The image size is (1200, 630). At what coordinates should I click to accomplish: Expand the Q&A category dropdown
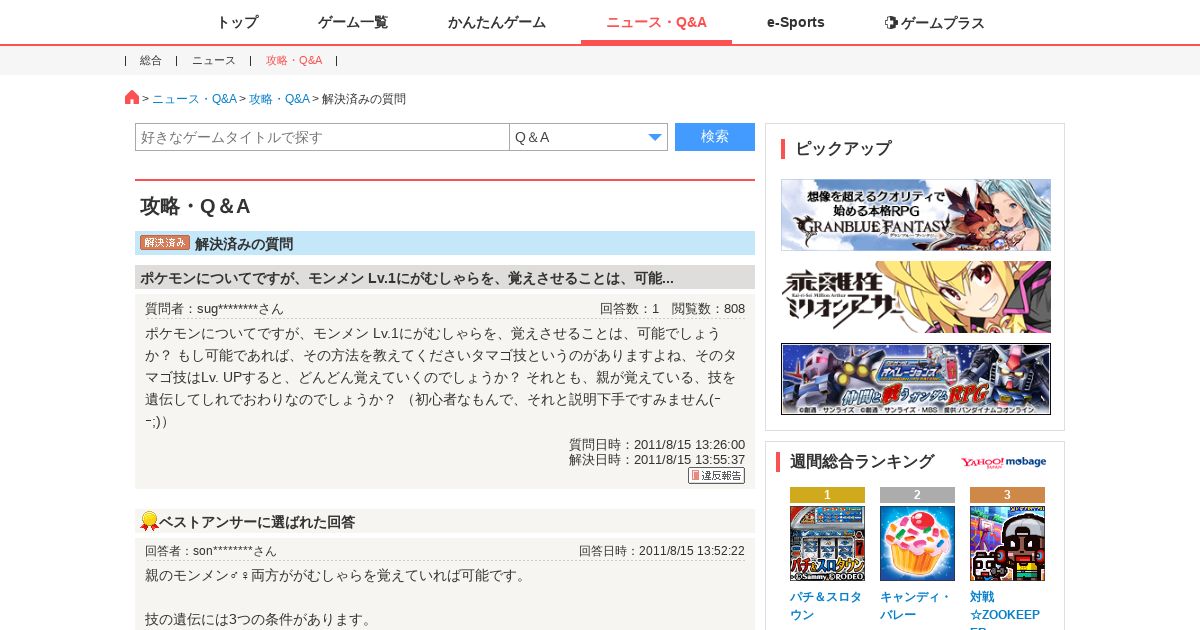[x=588, y=137]
